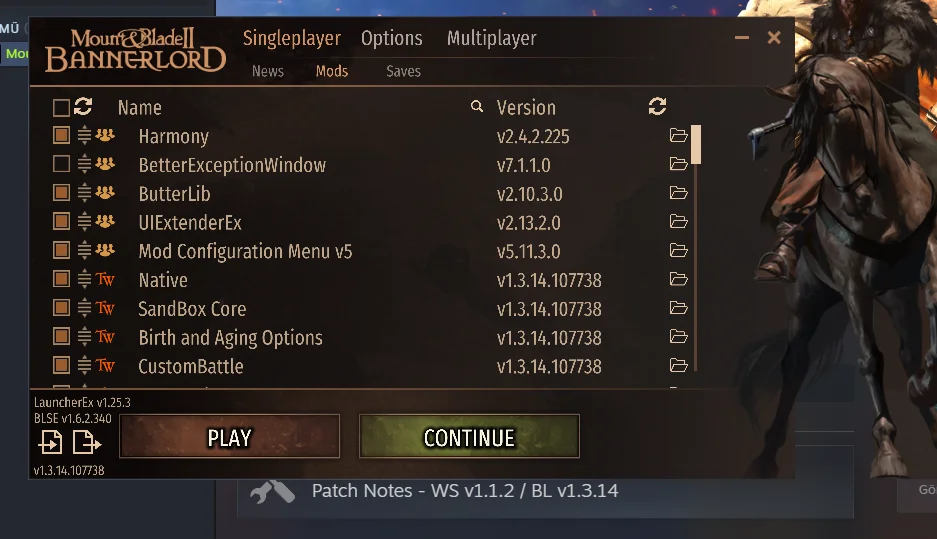This screenshot has height=539, width=937.
Task: Open the Harmony mod folder icon
Action: pos(678,136)
